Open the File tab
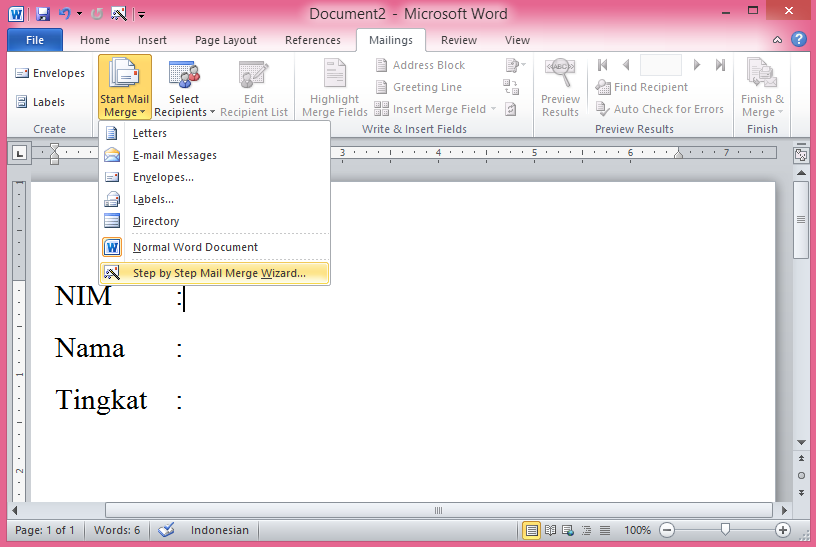Screen dimensions: 816x547 pos(35,40)
